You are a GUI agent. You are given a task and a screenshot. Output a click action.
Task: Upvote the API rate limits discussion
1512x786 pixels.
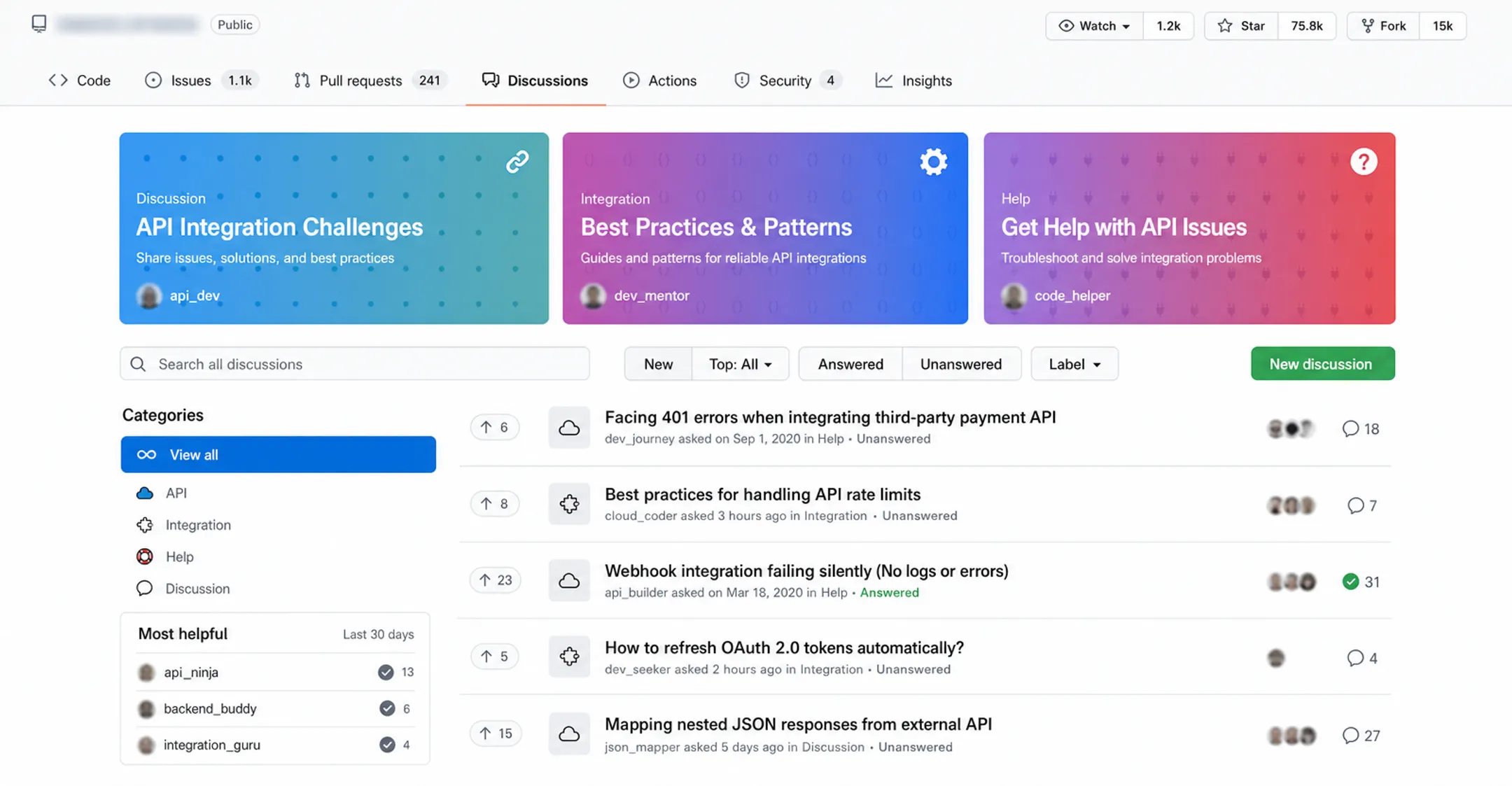pos(494,503)
